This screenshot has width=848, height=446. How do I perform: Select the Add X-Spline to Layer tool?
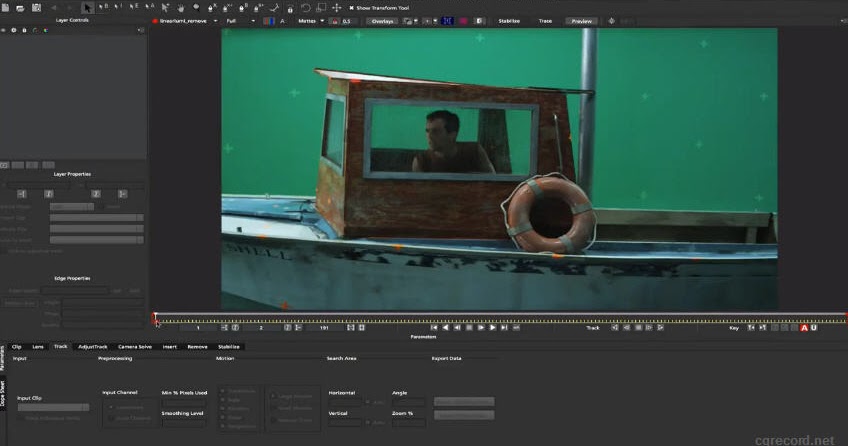tap(227, 8)
